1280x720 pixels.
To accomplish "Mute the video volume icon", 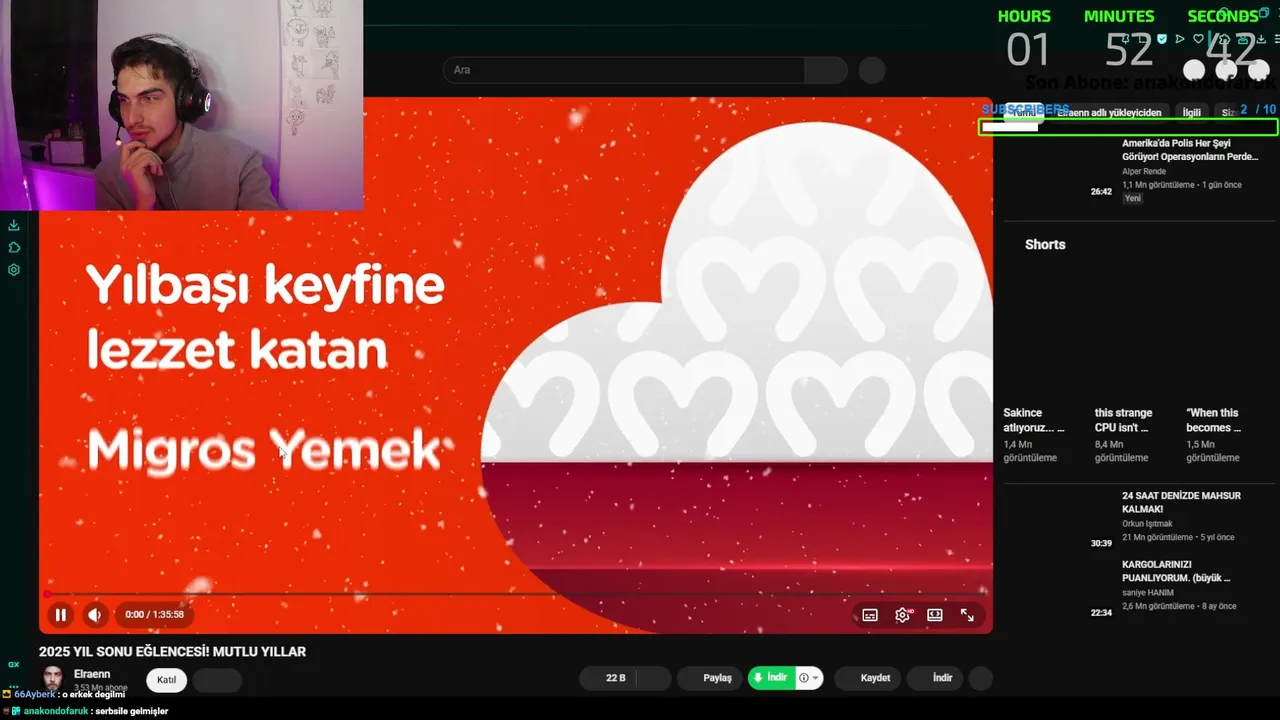I will (95, 615).
